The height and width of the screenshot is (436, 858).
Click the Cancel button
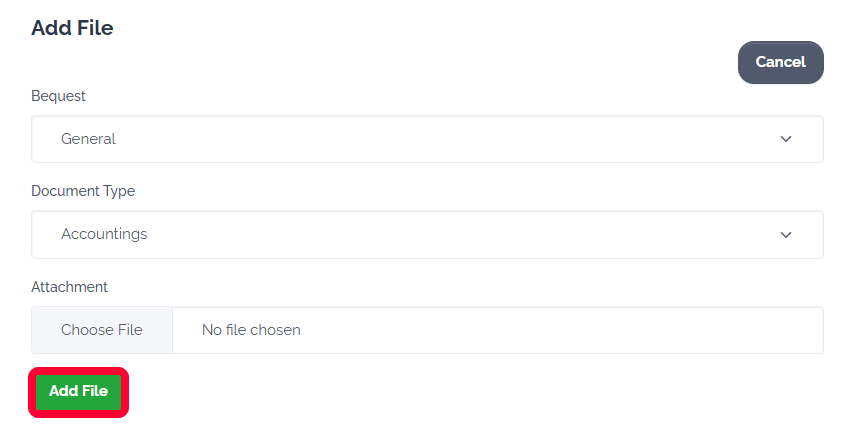780,62
